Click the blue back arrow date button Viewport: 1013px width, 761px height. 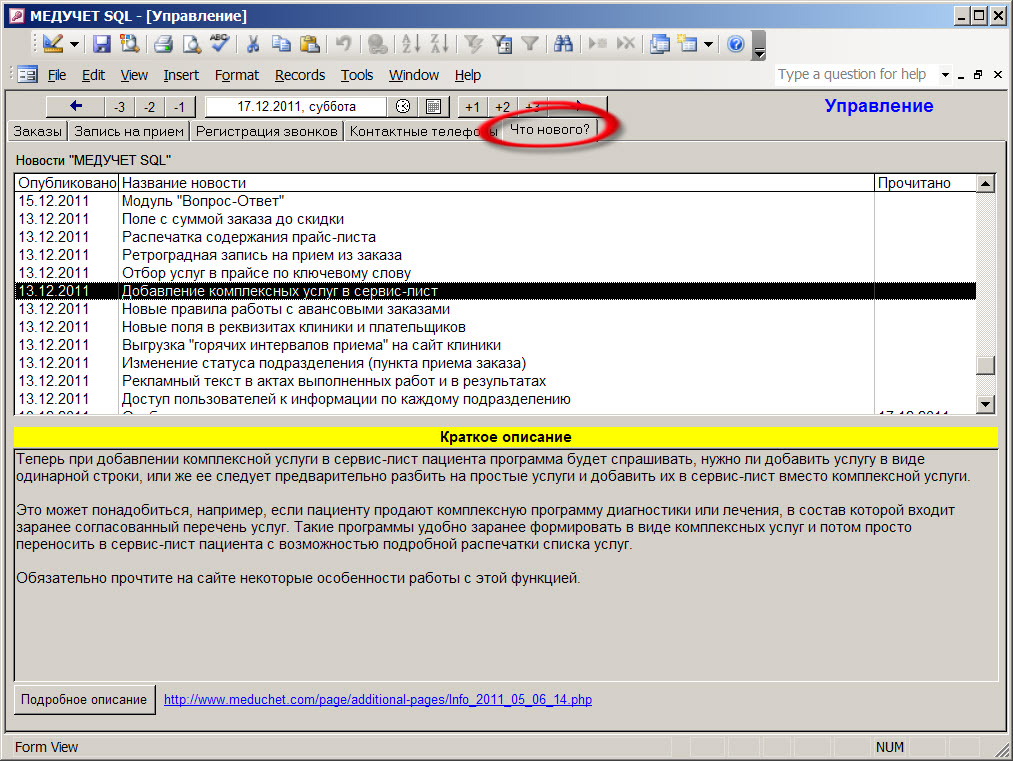(x=76, y=106)
